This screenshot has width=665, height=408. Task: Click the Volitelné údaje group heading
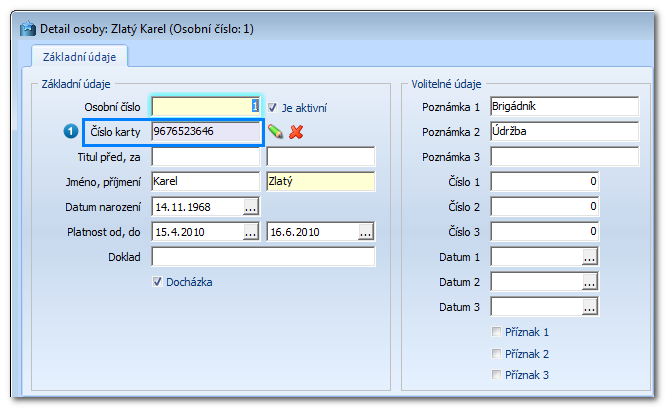click(x=446, y=84)
